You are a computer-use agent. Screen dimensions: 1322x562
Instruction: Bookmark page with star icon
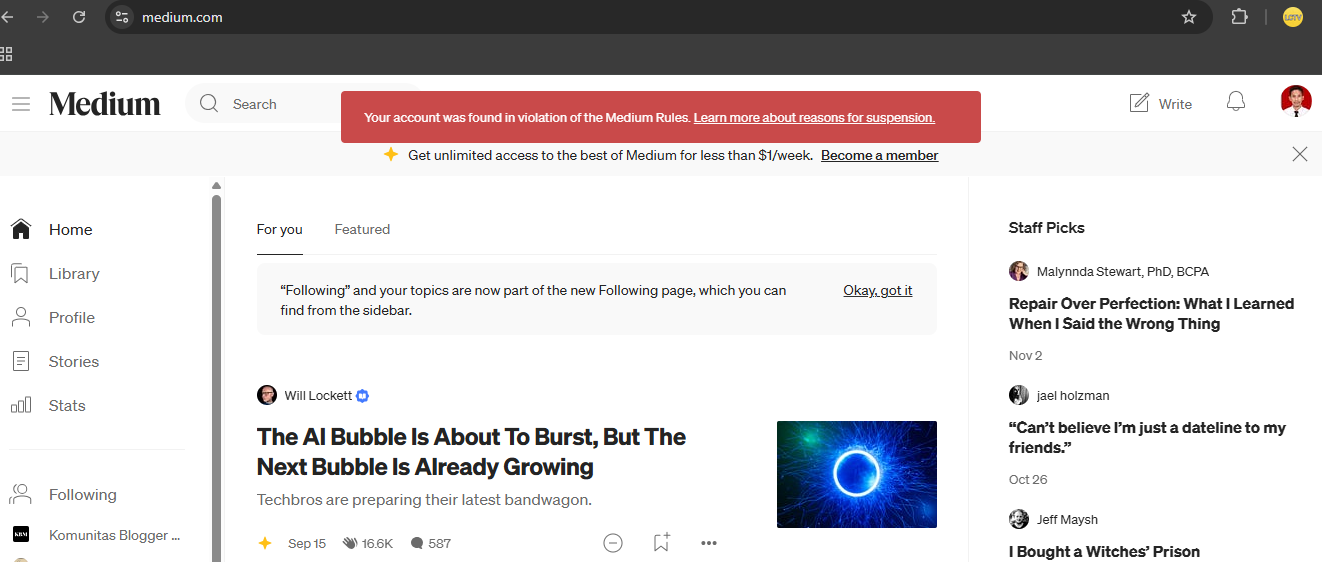click(x=1189, y=17)
